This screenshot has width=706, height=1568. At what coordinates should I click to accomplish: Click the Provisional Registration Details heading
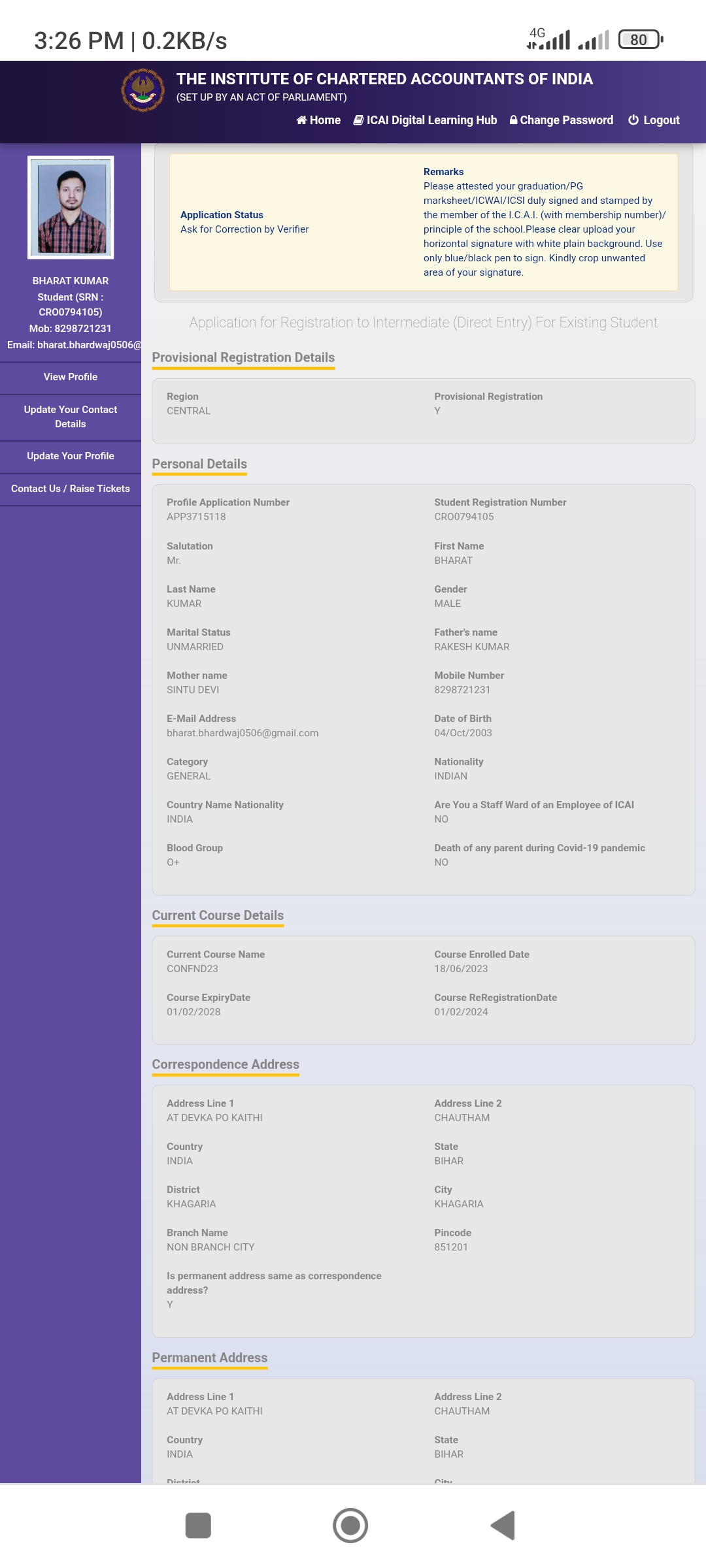(243, 357)
